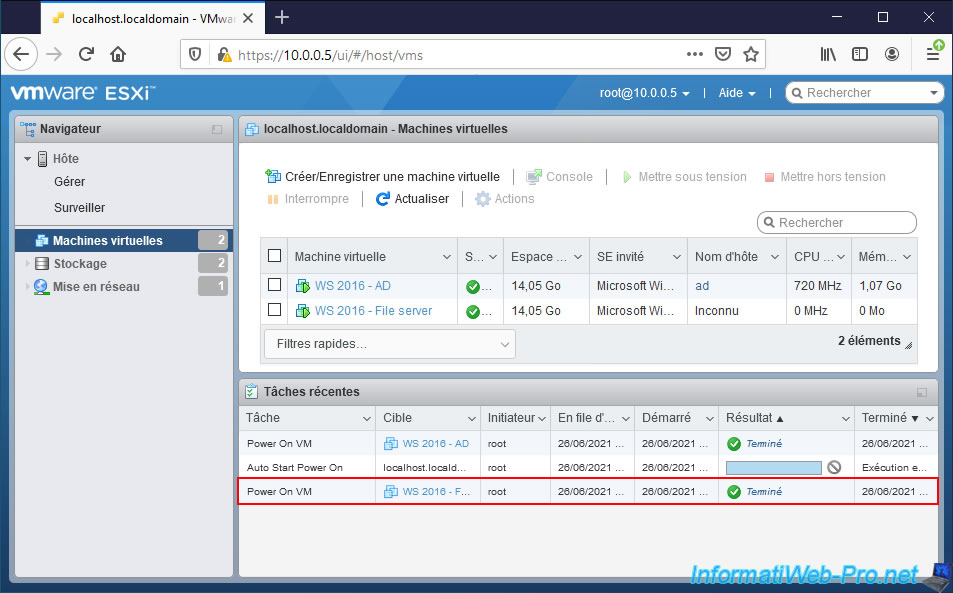Click the Actions gear icon
Image resolution: width=953 pixels, height=593 pixels.
(483, 199)
